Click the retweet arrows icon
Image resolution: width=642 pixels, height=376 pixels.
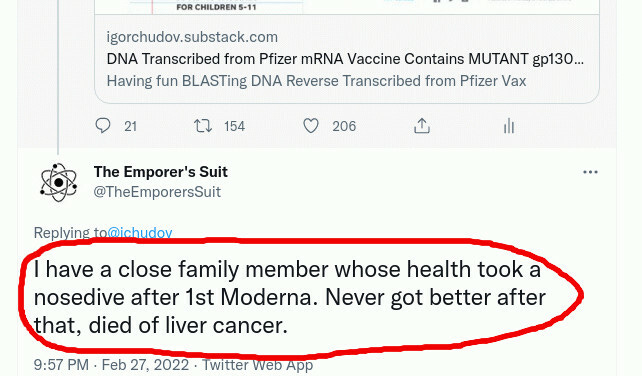(x=203, y=126)
